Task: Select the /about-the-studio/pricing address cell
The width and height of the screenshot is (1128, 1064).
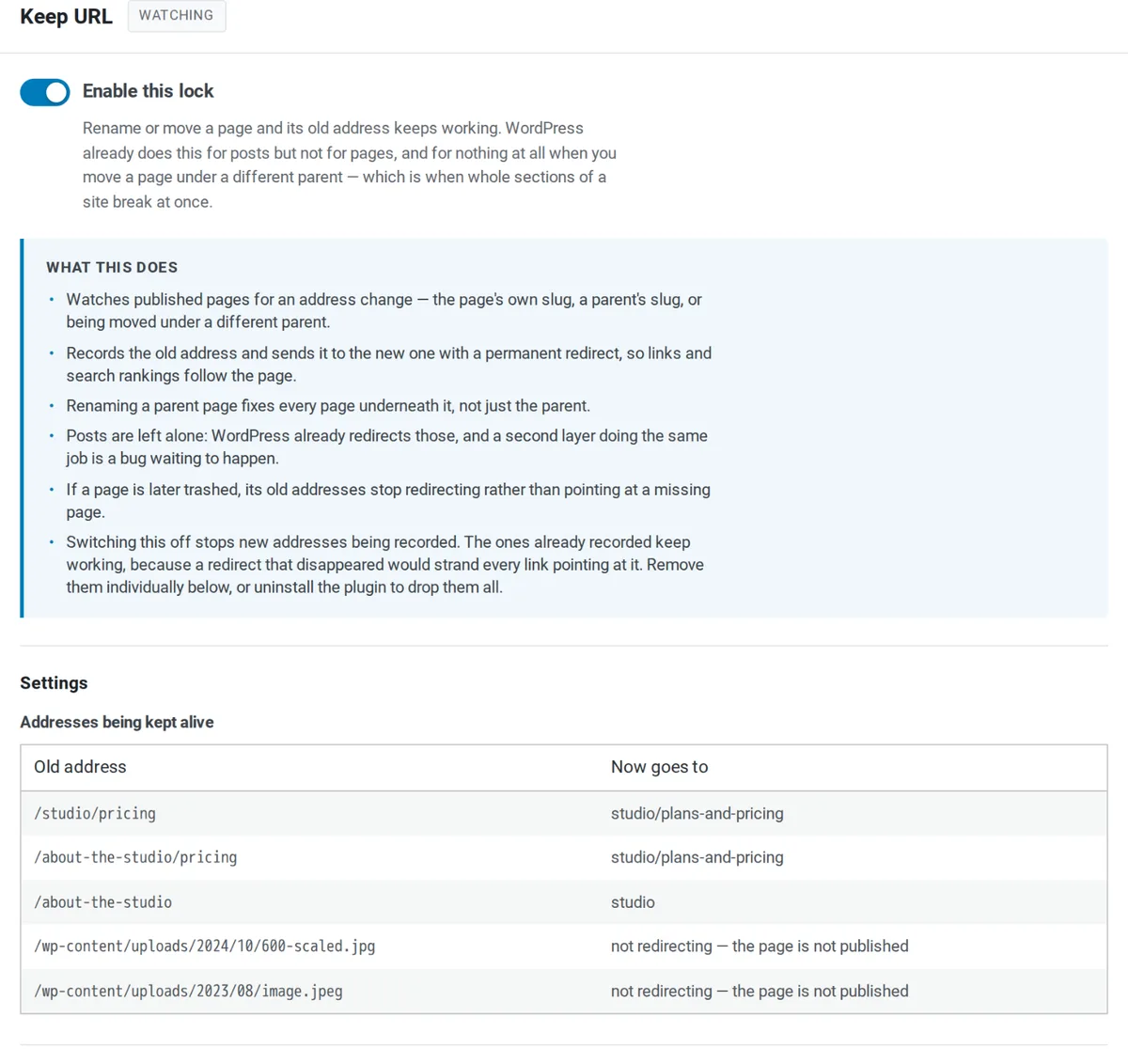Action: pyautogui.click(x=135, y=857)
